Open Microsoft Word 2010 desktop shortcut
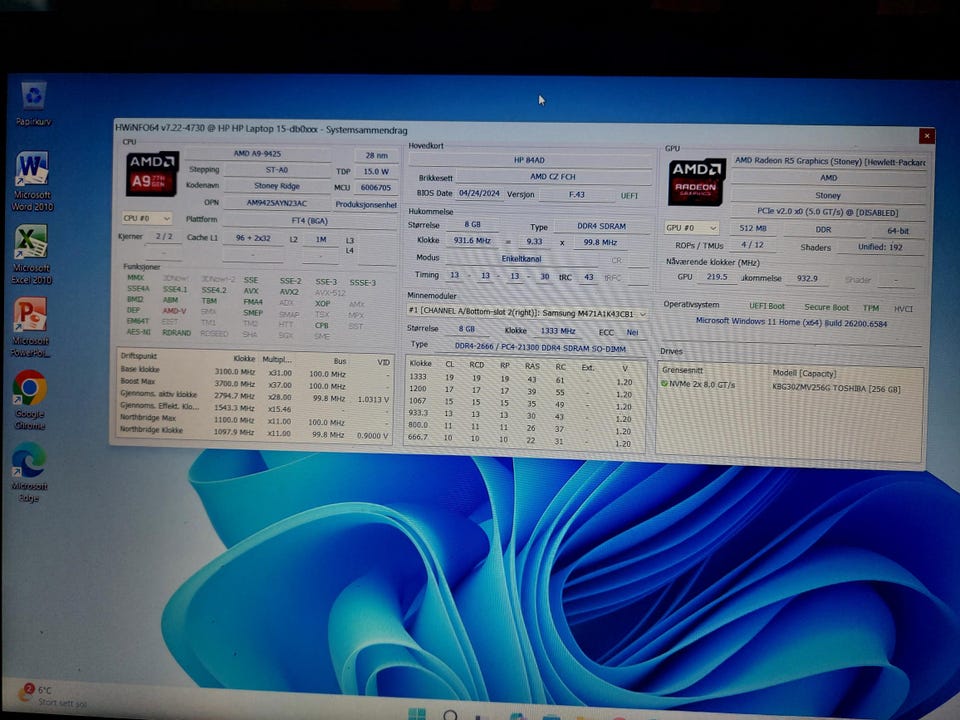Viewport: 960px width, 720px height. [32, 181]
